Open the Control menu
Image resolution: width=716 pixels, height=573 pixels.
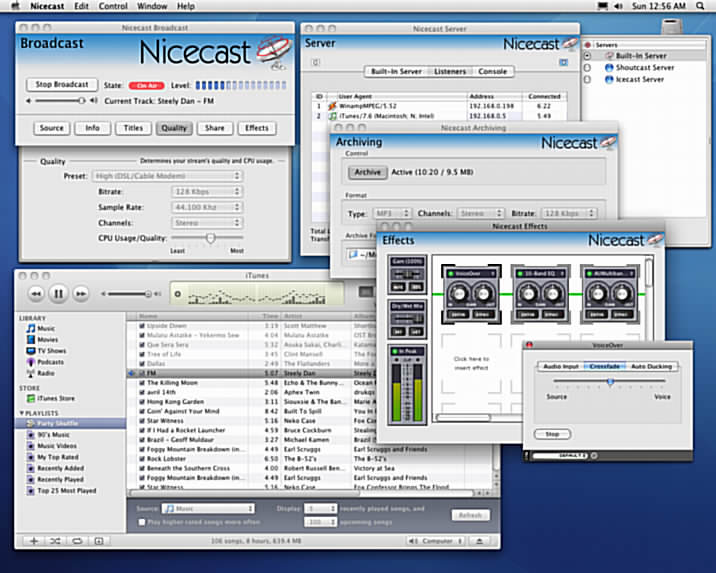pos(113,6)
